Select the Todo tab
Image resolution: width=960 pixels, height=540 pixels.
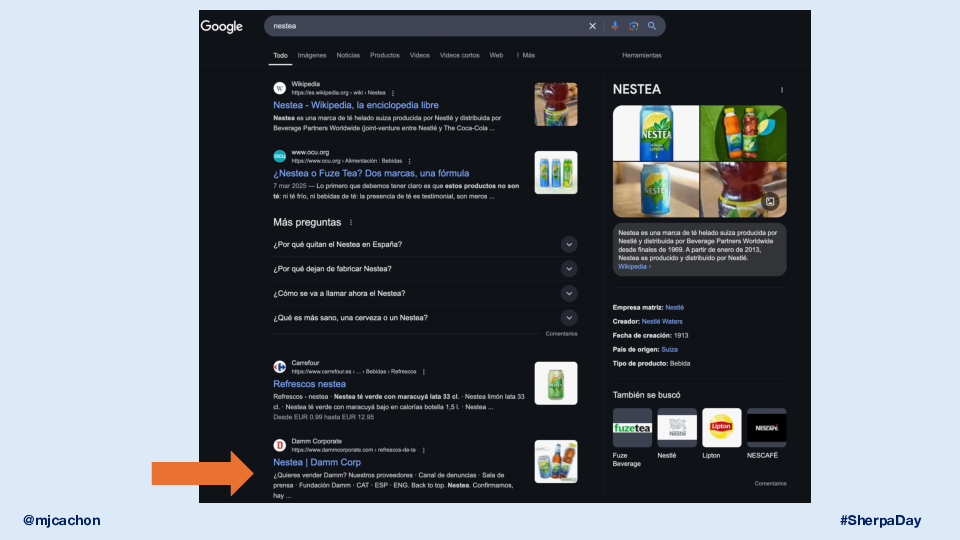[280, 55]
